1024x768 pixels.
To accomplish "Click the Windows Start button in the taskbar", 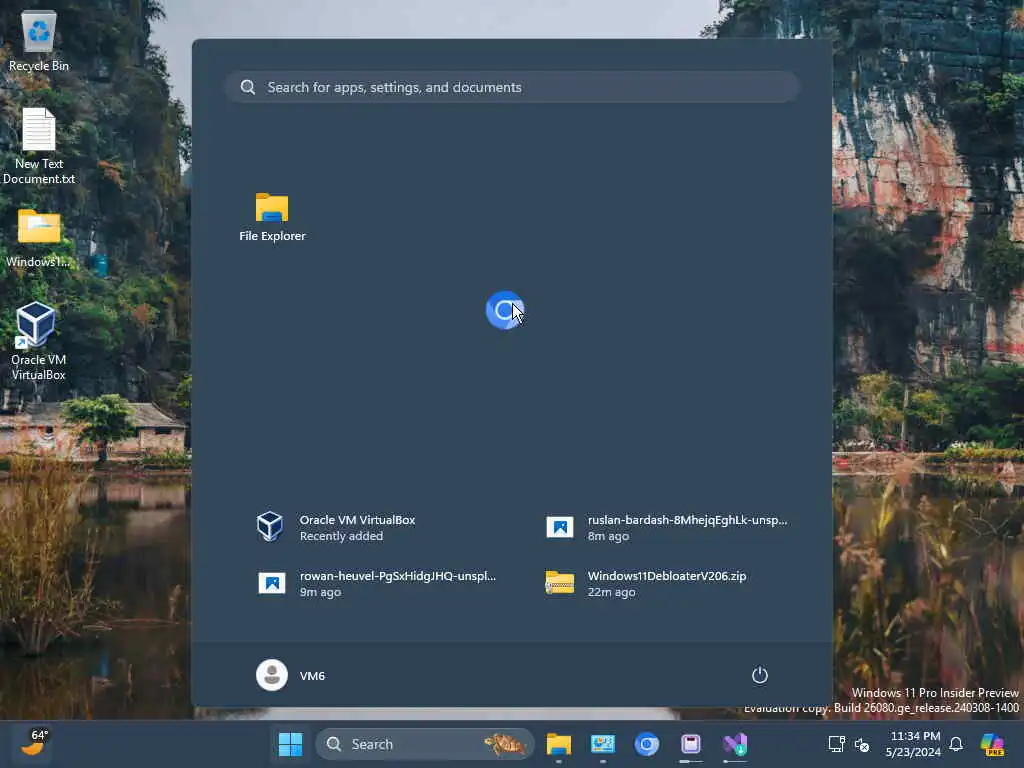I will (291, 744).
